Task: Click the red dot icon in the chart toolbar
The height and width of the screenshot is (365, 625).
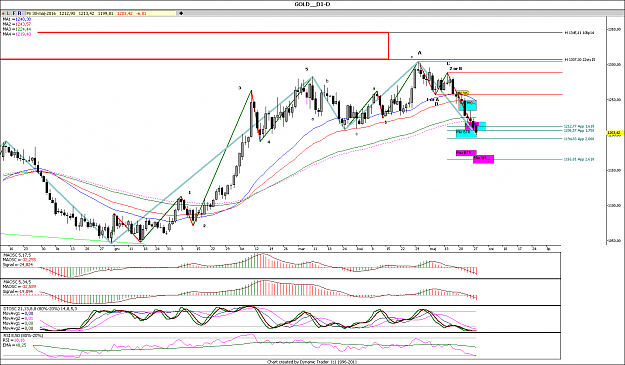Action: [x=3, y=13]
